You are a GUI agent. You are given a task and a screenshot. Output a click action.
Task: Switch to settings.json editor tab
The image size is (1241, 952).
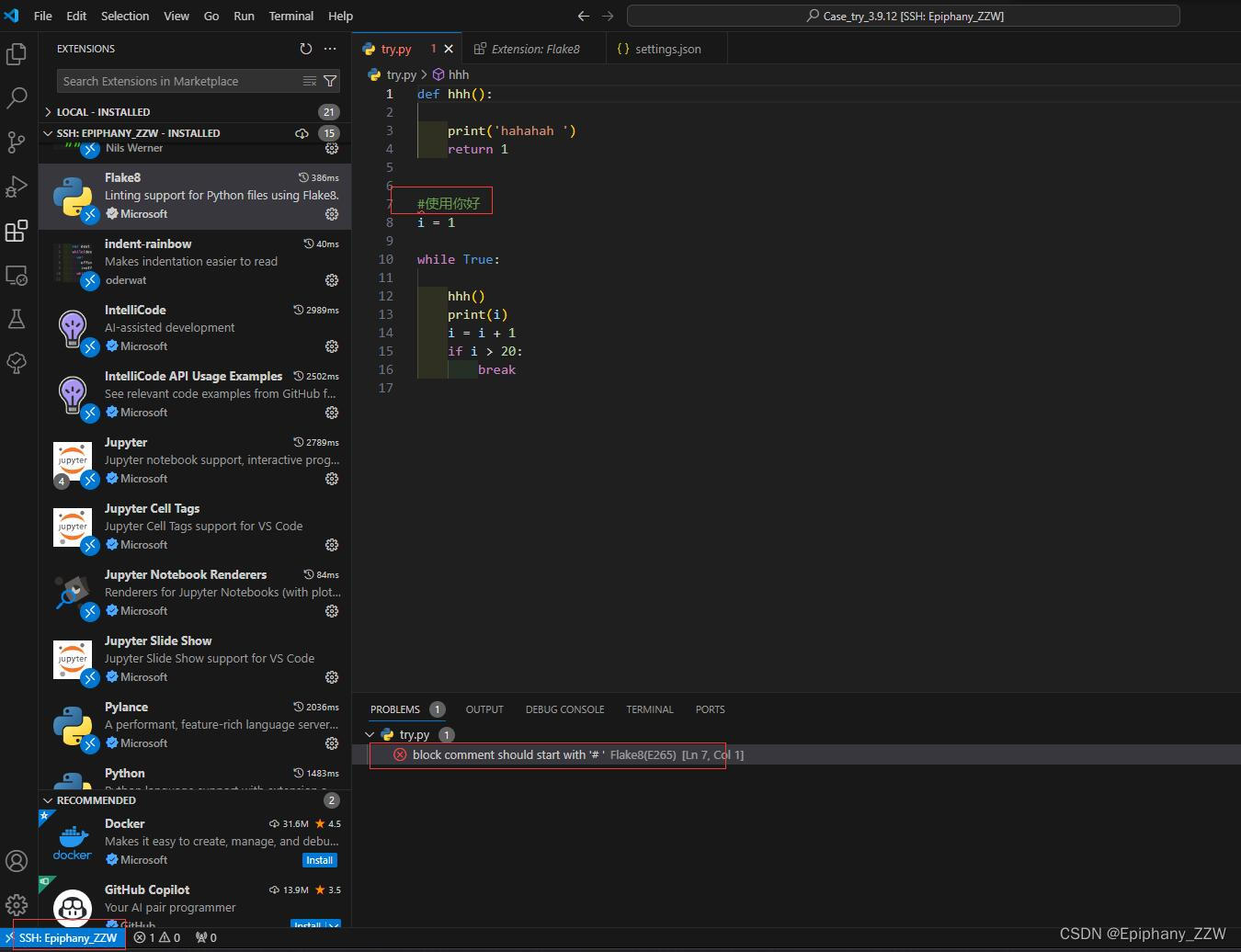click(x=667, y=49)
